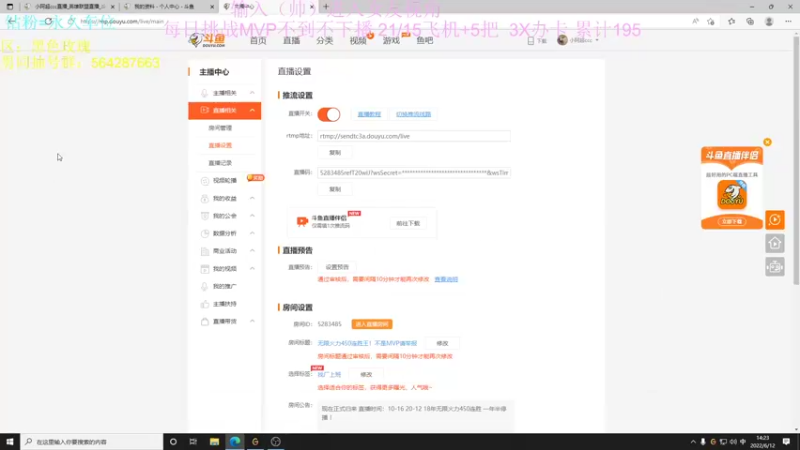Select 直播记录 in the sidebar
Screen dimensions: 800x450
(x=220, y=163)
